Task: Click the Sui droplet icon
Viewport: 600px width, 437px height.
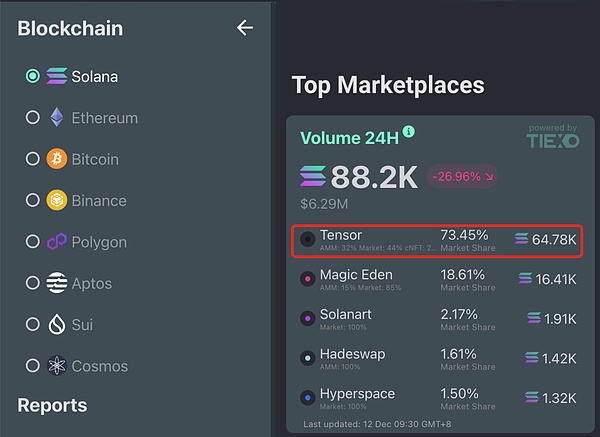Action: point(57,325)
